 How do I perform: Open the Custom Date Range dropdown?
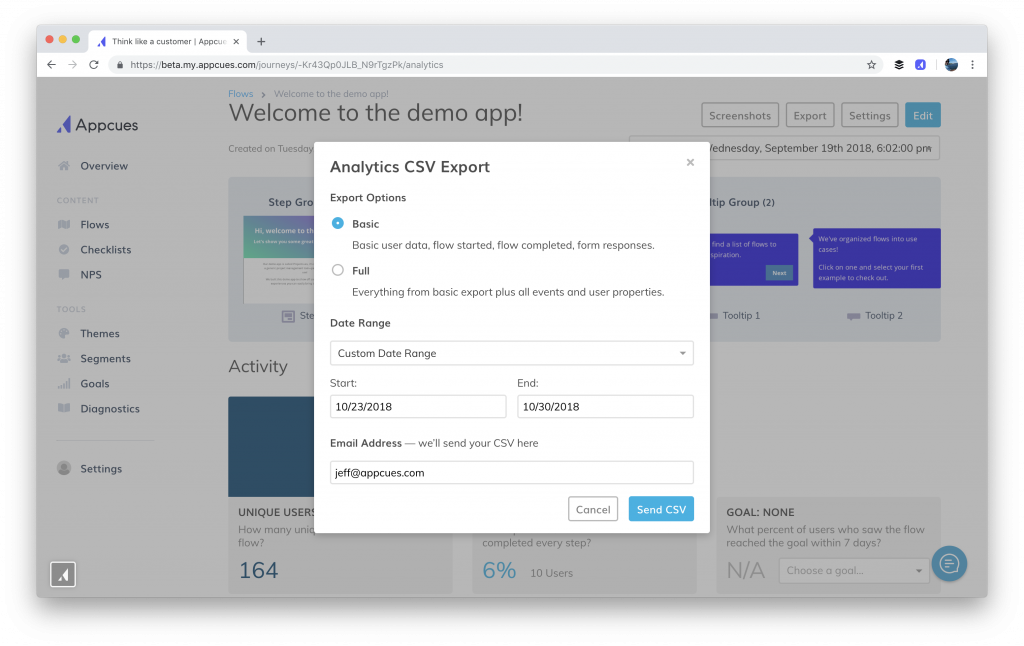511,353
